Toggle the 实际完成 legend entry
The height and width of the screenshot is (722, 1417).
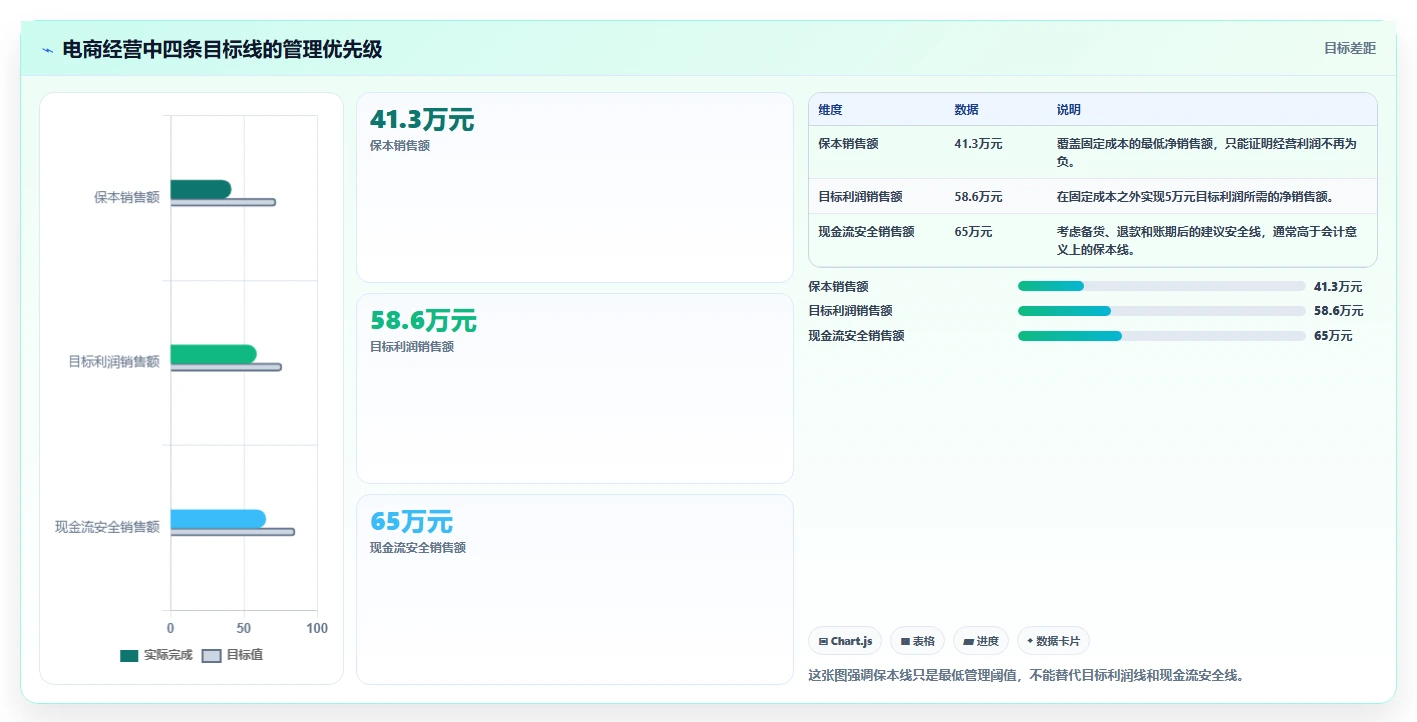coord(156,655)
